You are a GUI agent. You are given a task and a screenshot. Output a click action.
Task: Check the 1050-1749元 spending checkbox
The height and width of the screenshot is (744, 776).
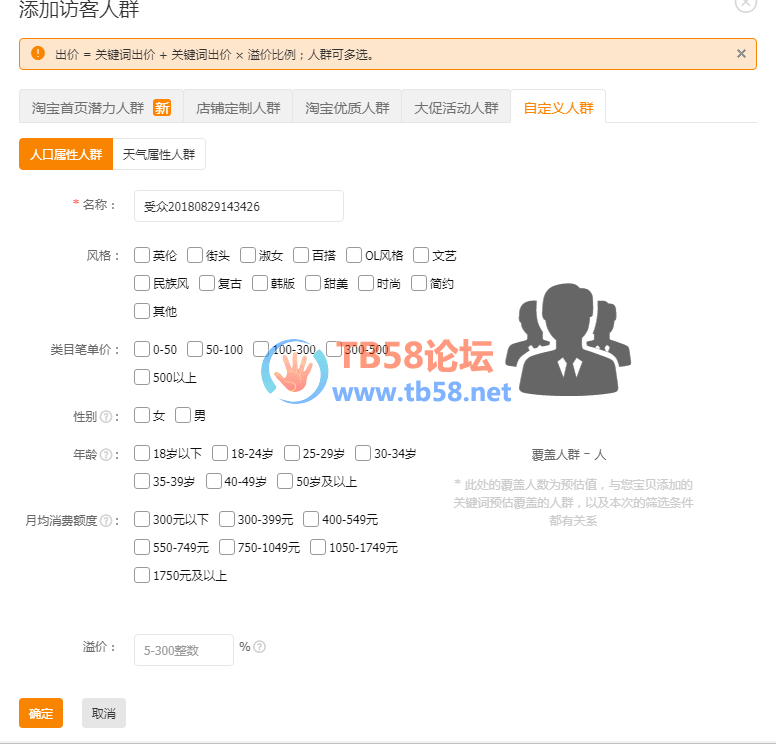click(318, 547)
